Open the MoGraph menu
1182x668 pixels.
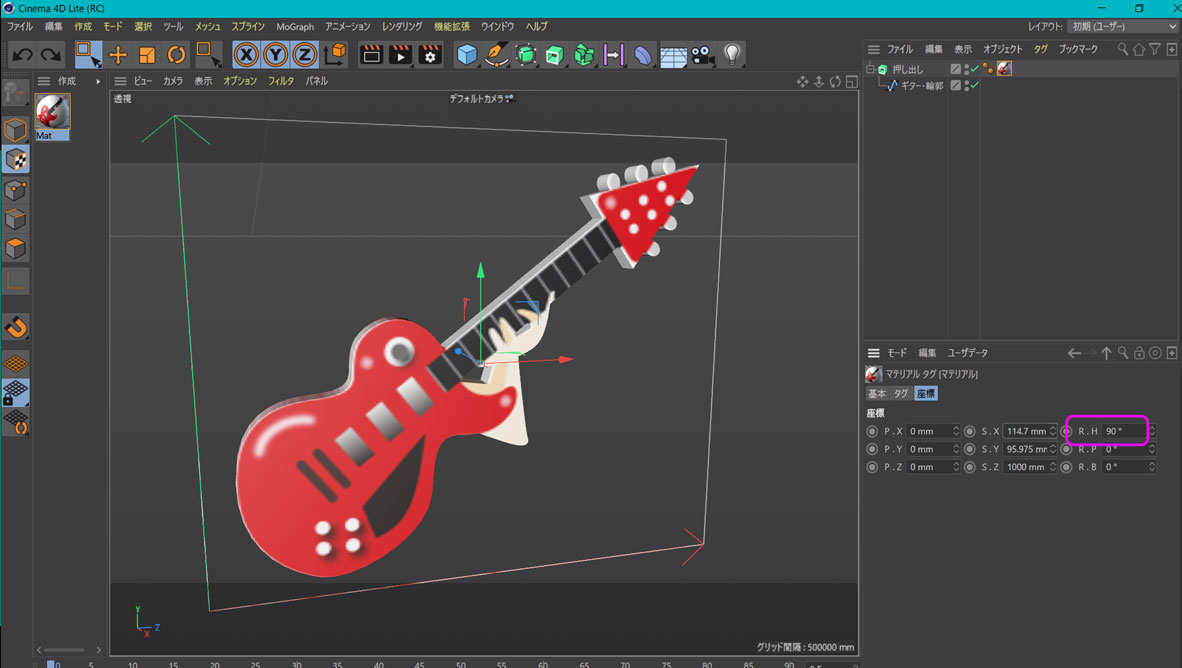pos(295,27)
